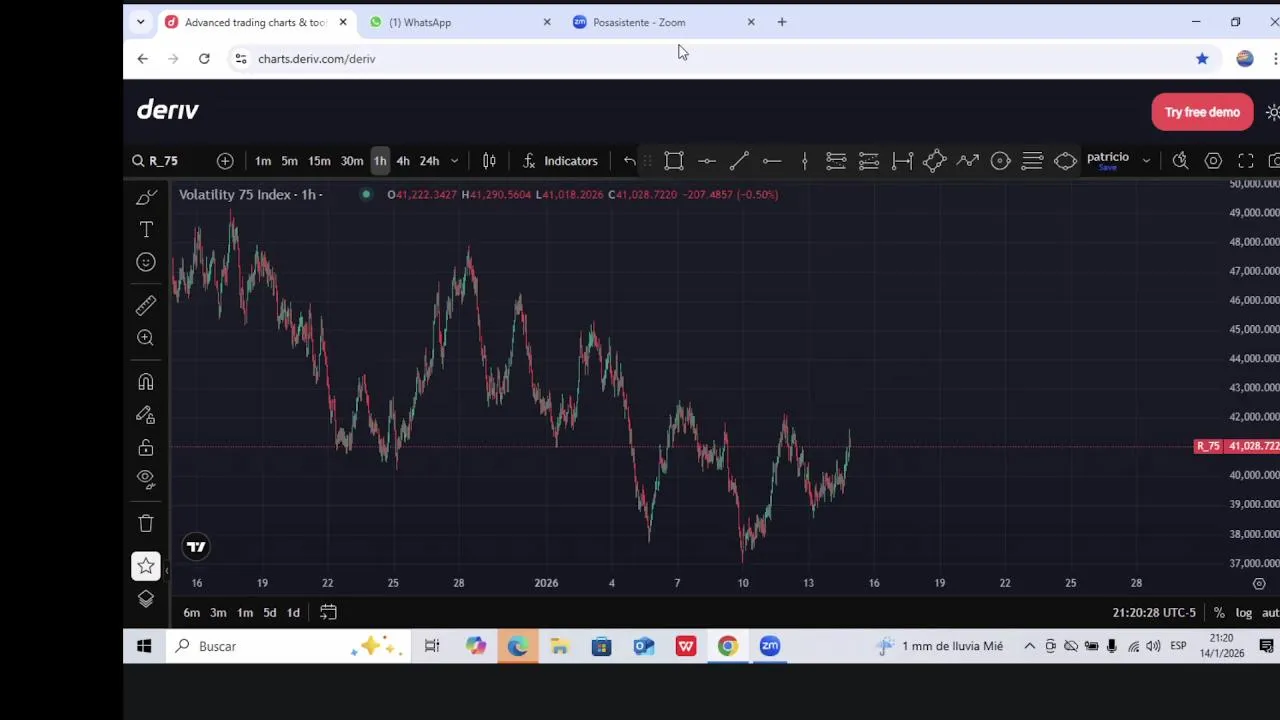Select the zoom in magnifier tool
The width and height of the screenshot is (1280, 720).
coord(146,338)
